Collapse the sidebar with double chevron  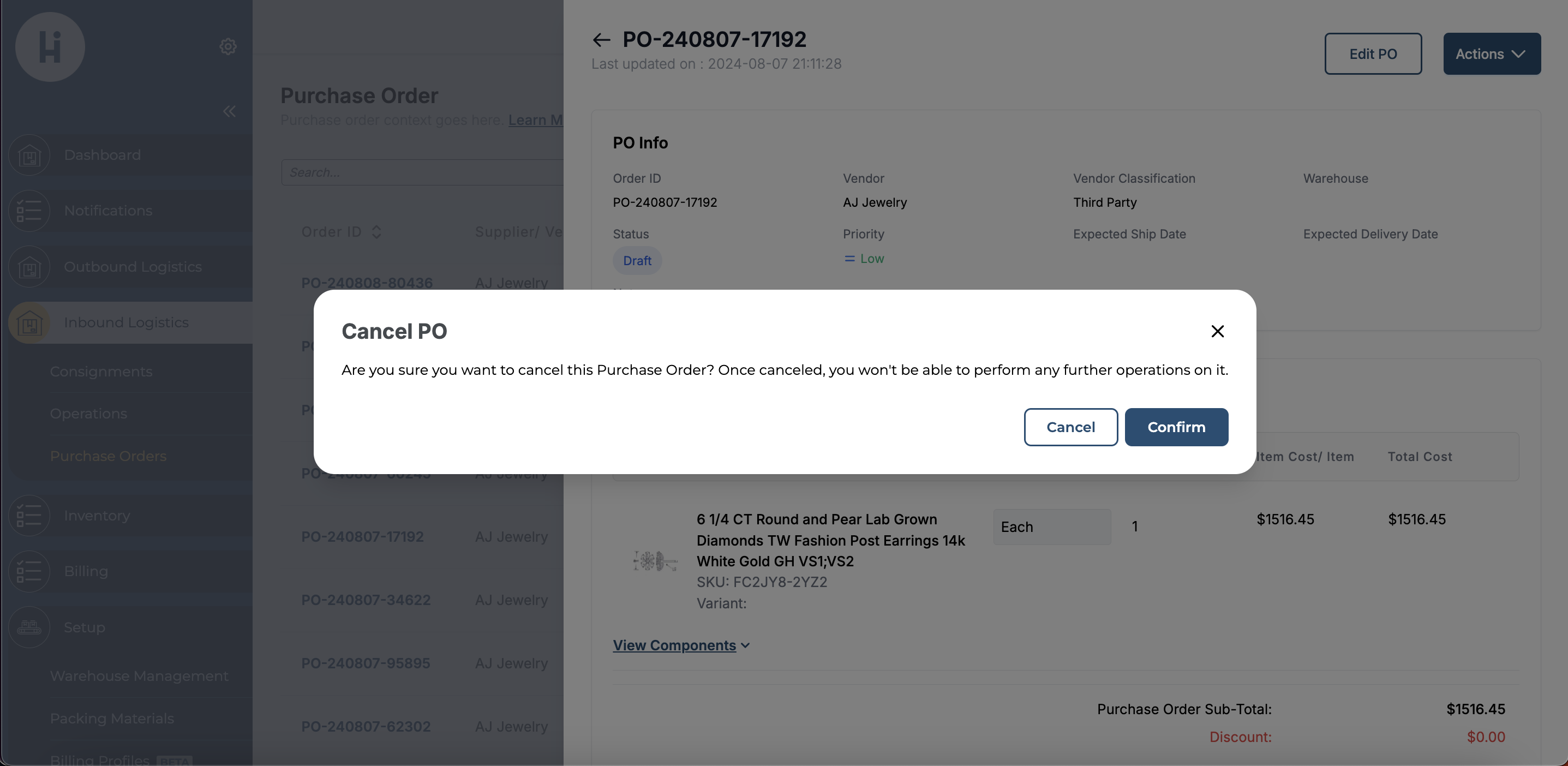[x=229, y=111]
